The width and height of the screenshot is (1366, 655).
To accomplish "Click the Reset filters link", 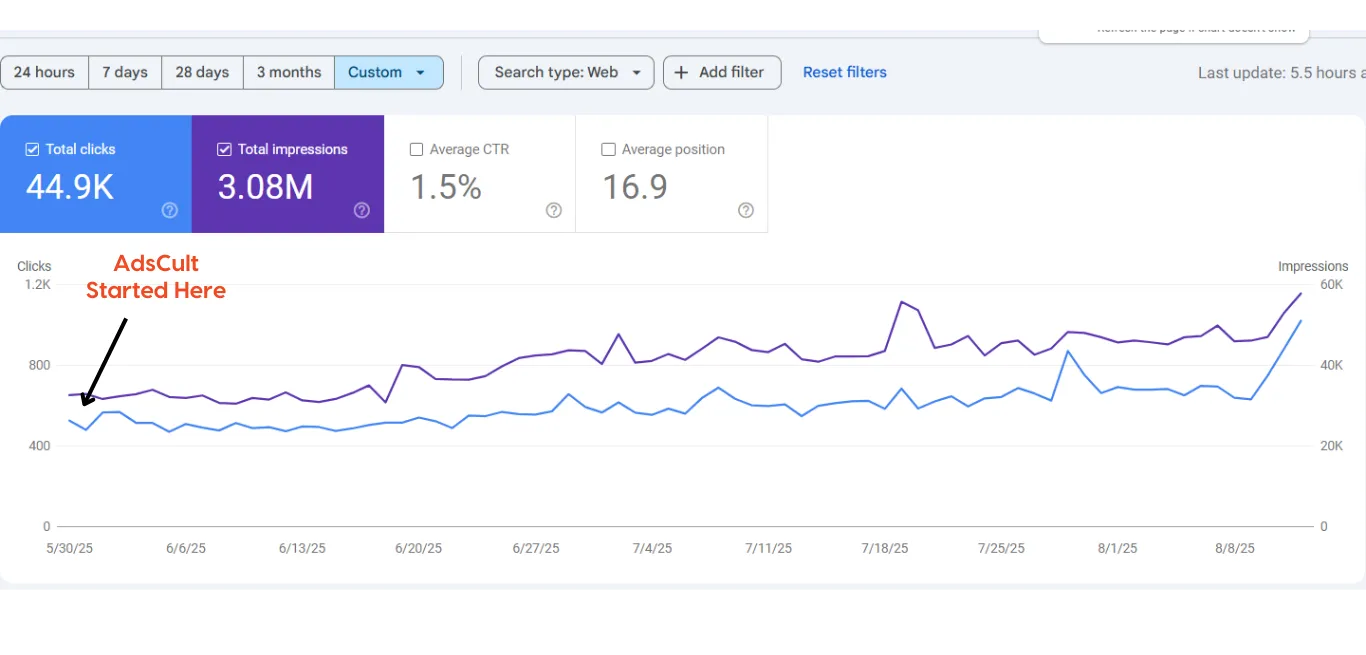I will pos(845,72).
